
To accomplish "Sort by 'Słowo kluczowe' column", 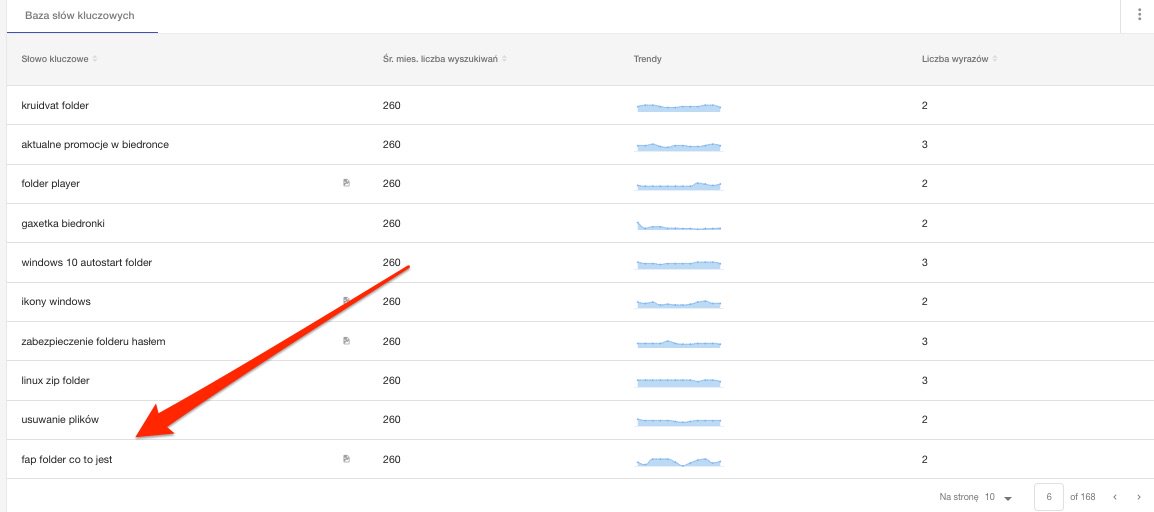I will tap(60, 59).
